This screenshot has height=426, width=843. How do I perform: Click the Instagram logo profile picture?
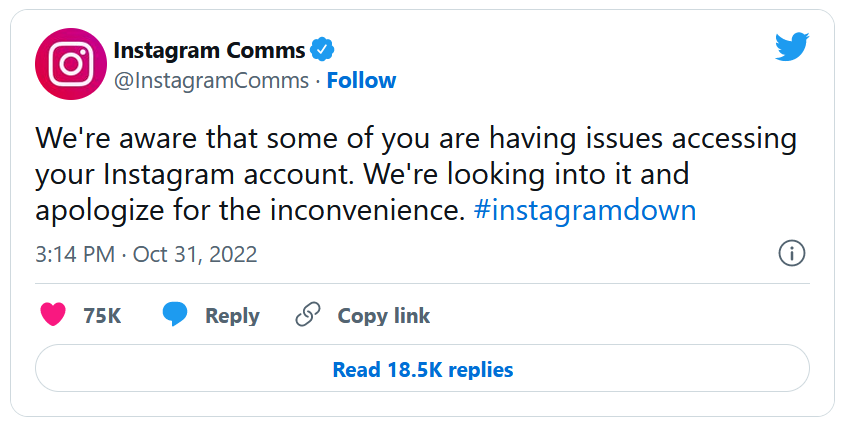71,63
